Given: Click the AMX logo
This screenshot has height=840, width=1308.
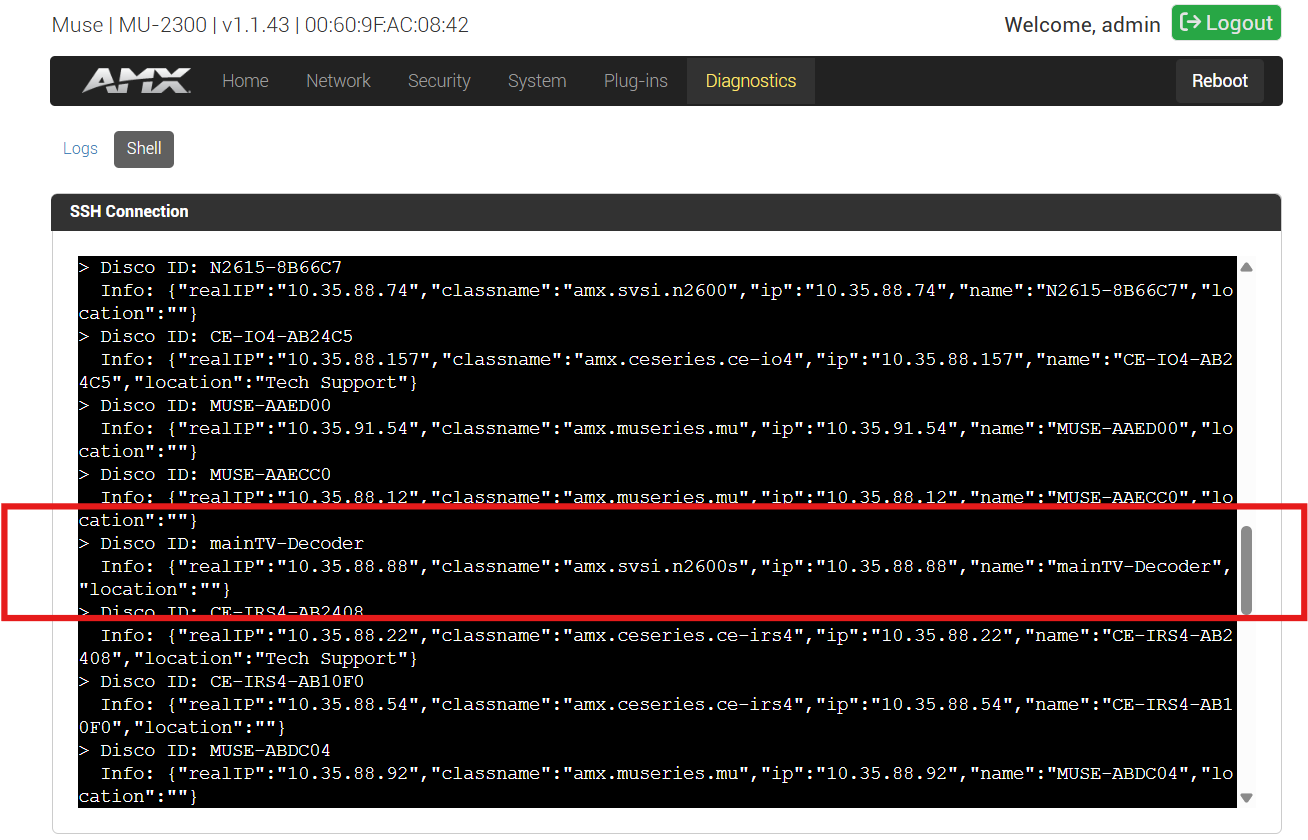Looking at the screenshot, I should 136,81.
